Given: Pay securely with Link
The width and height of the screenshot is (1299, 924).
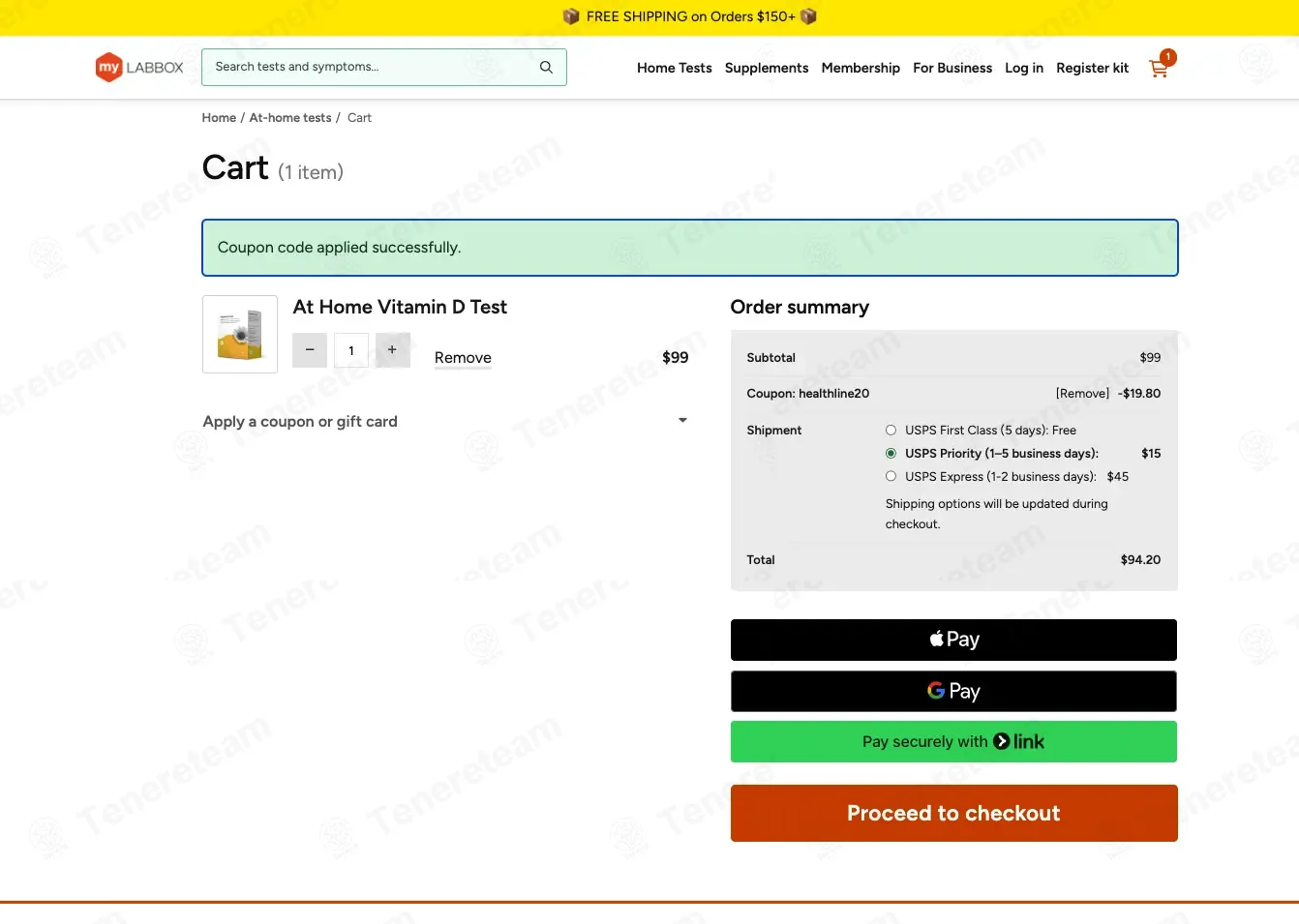Looking at the screenshot, I should tap(953, 741).
